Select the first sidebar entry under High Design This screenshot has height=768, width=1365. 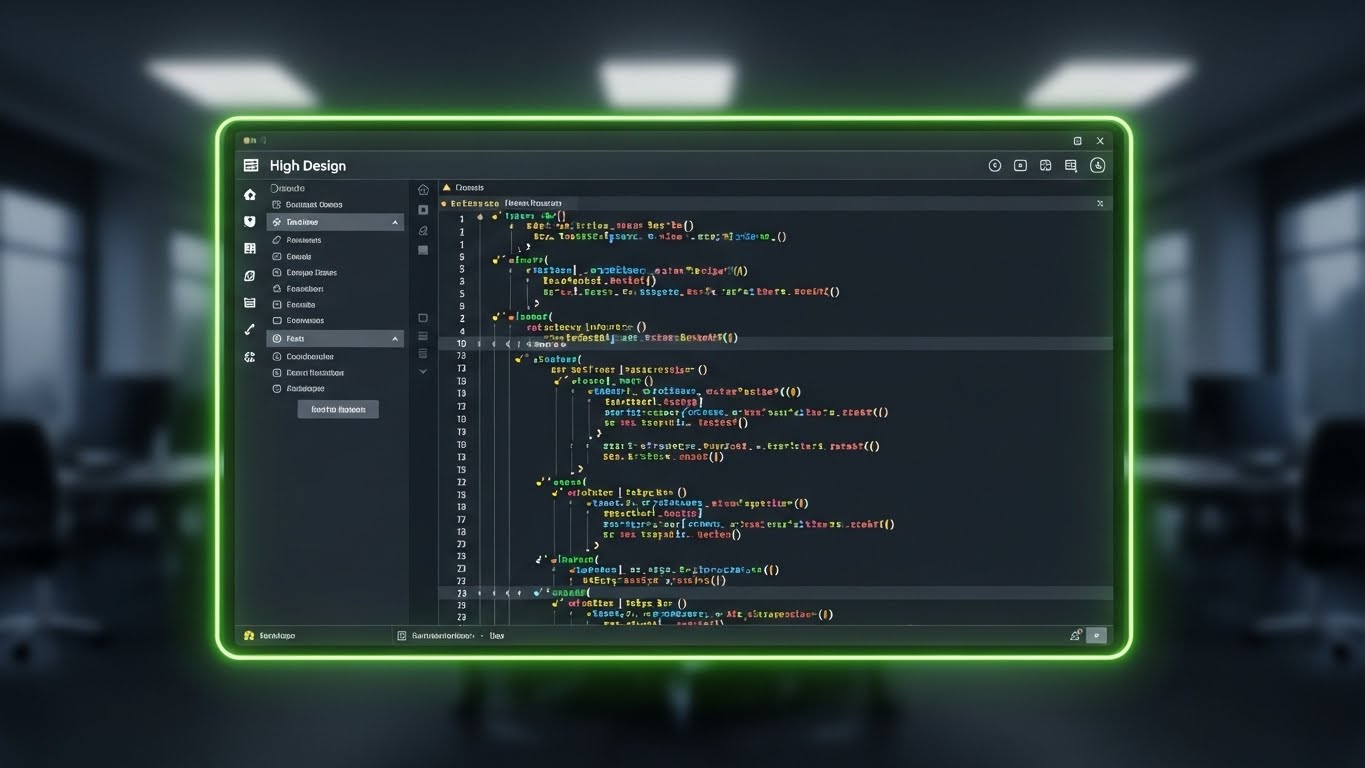tap(289, 188)
